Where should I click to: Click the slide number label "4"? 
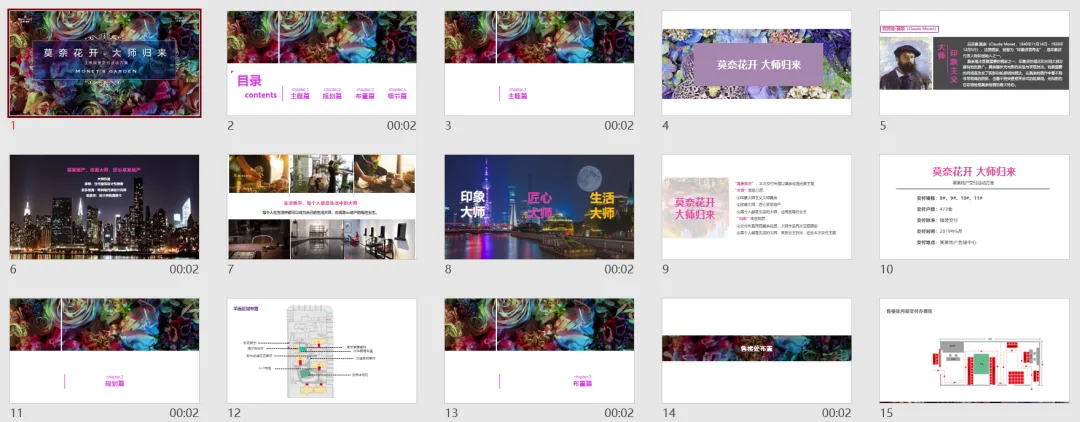[x=666, y=126]
